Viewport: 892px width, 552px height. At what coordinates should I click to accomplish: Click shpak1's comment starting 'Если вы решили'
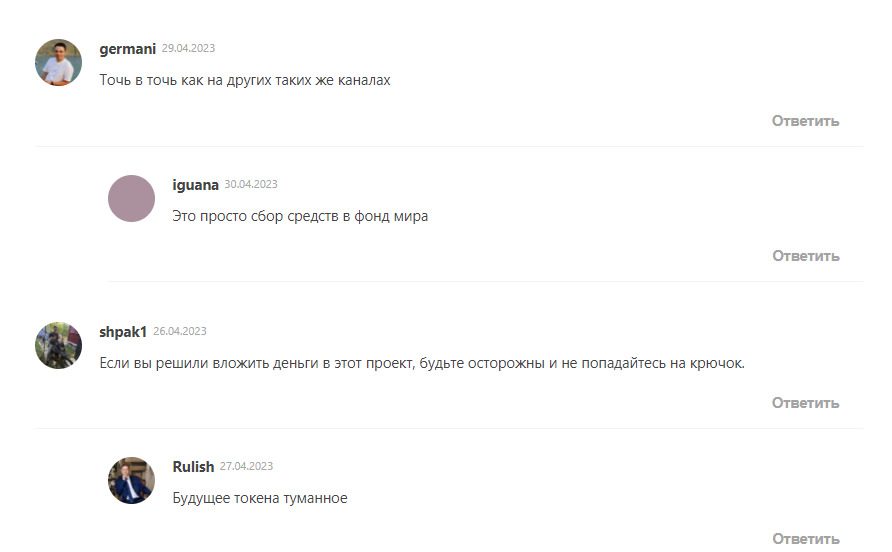422,363
